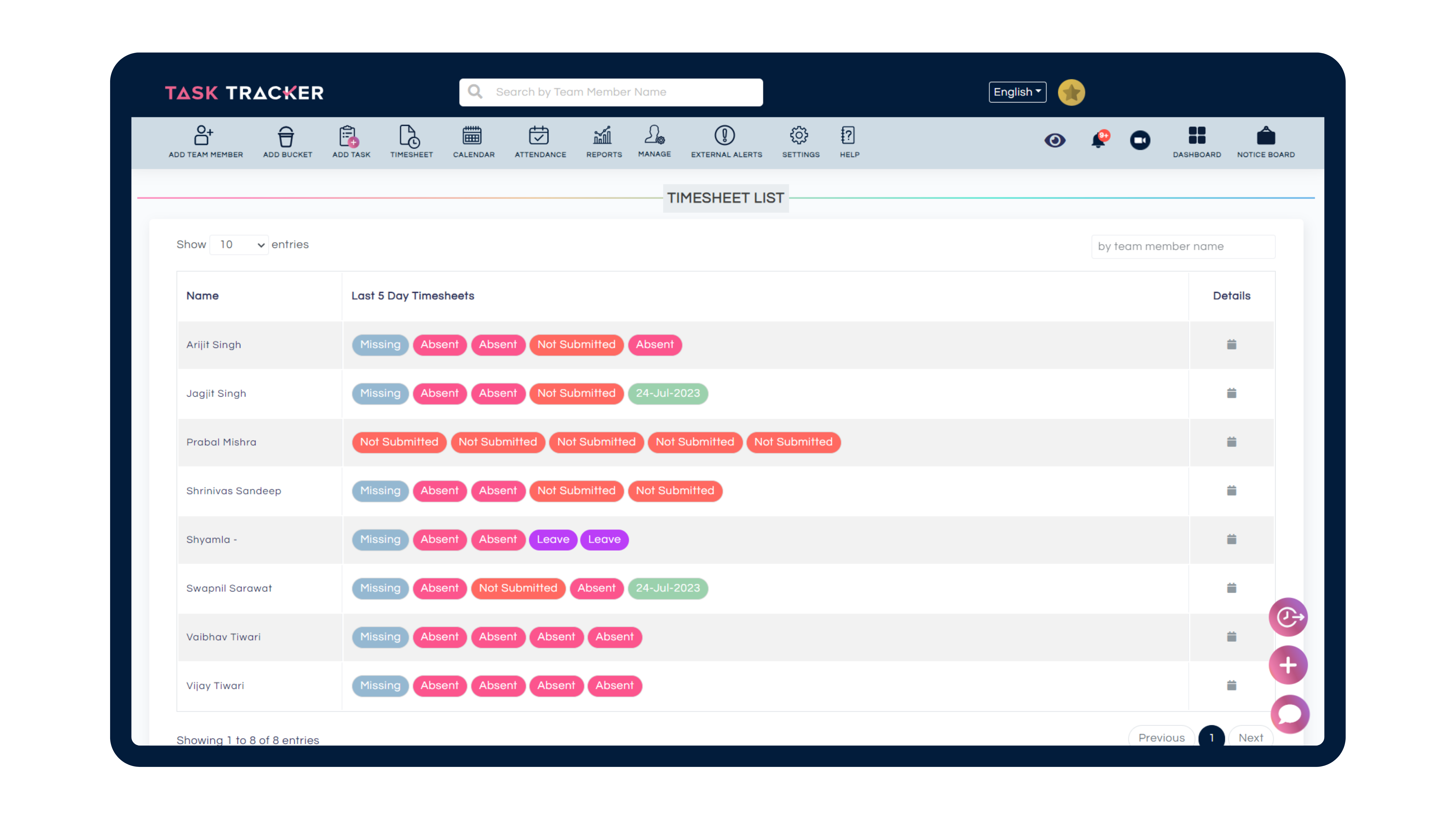
Task: Click the Next pagination button
Action: click(x=1250, y=737)
